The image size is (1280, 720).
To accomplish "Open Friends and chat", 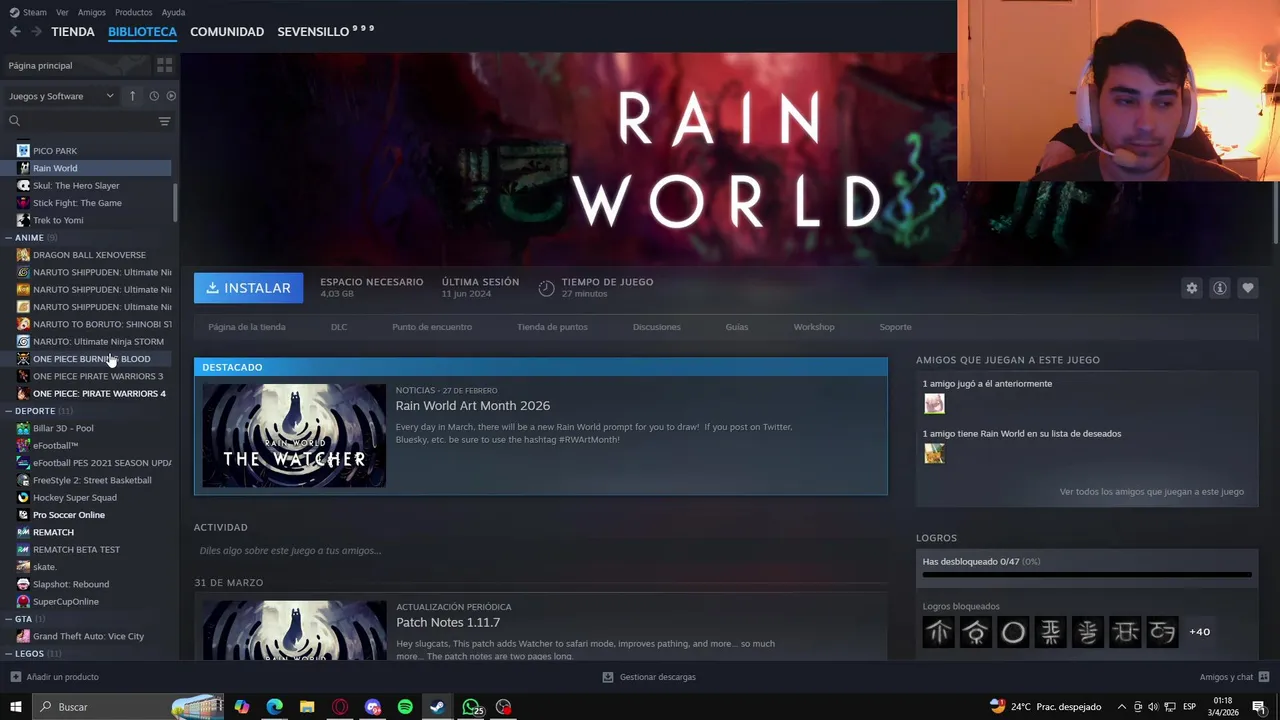I will point(1233,677).
